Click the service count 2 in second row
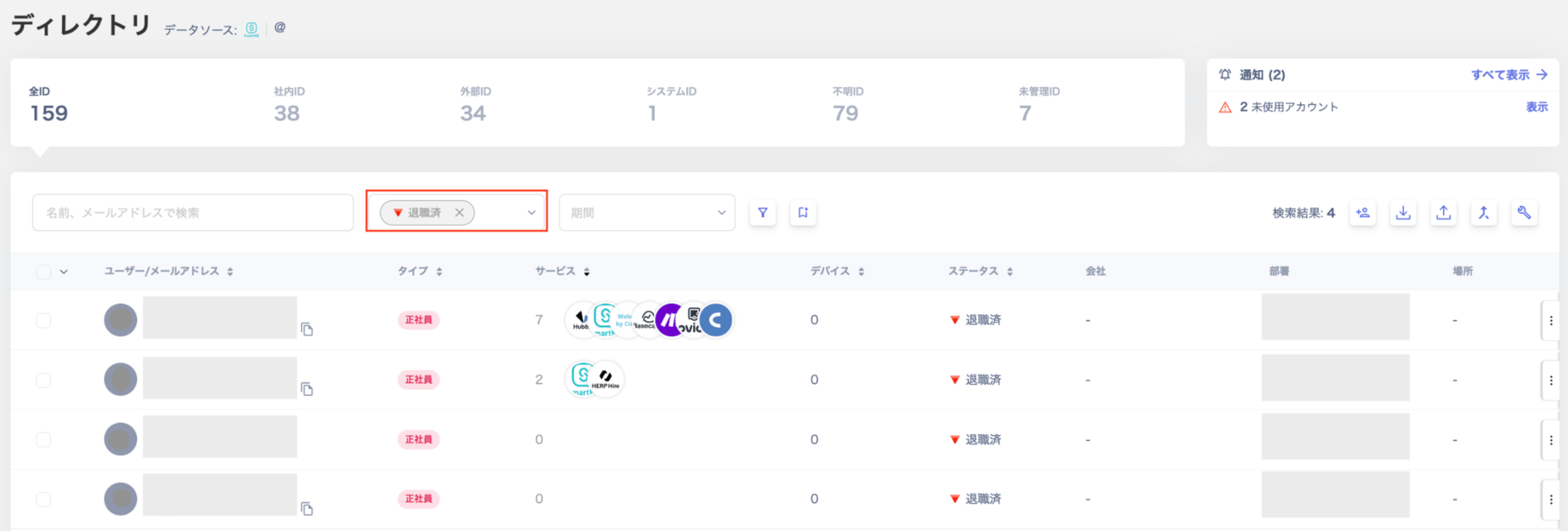 [539, 379]
